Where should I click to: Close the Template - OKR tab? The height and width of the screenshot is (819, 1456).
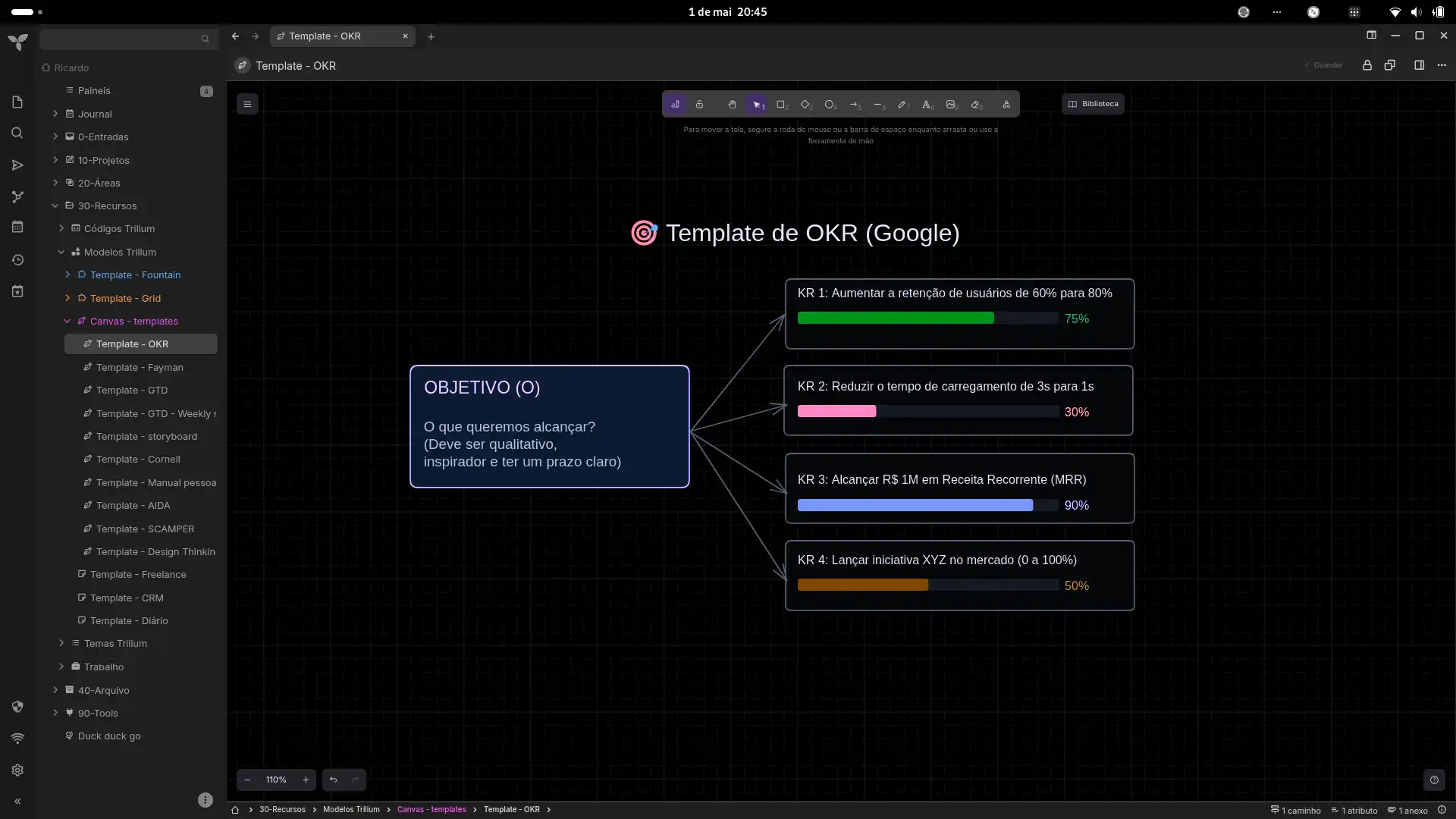[406, 36]
